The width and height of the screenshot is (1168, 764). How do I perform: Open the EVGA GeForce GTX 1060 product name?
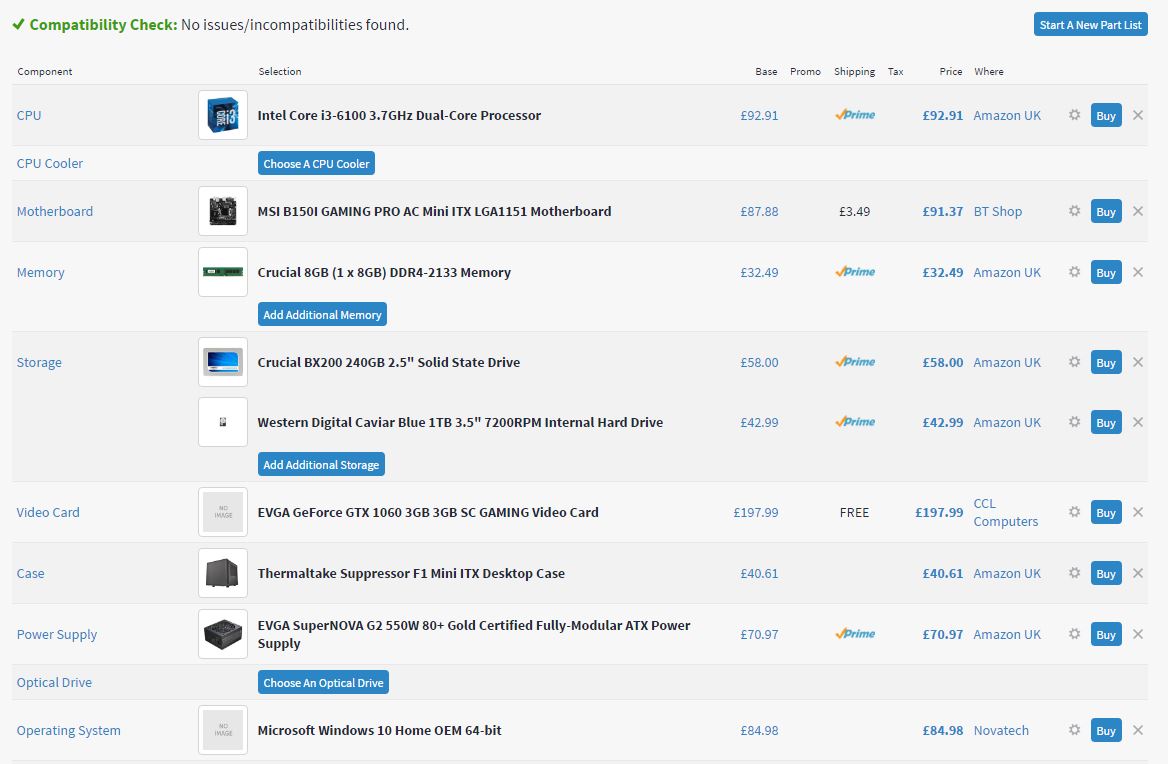pos(428,512)
